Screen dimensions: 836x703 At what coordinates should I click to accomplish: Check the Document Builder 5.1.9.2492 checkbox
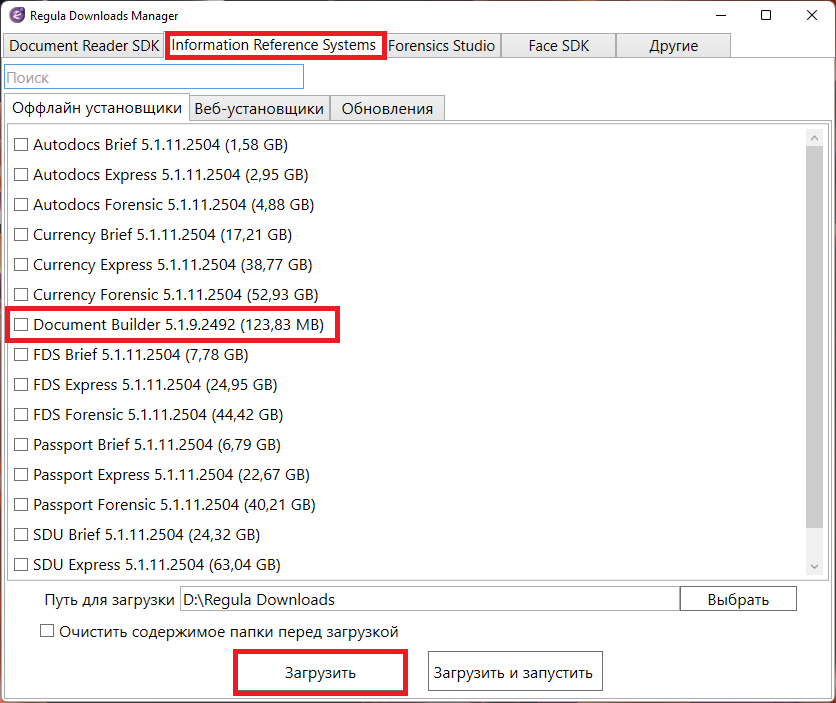click(x=21, y=325)
